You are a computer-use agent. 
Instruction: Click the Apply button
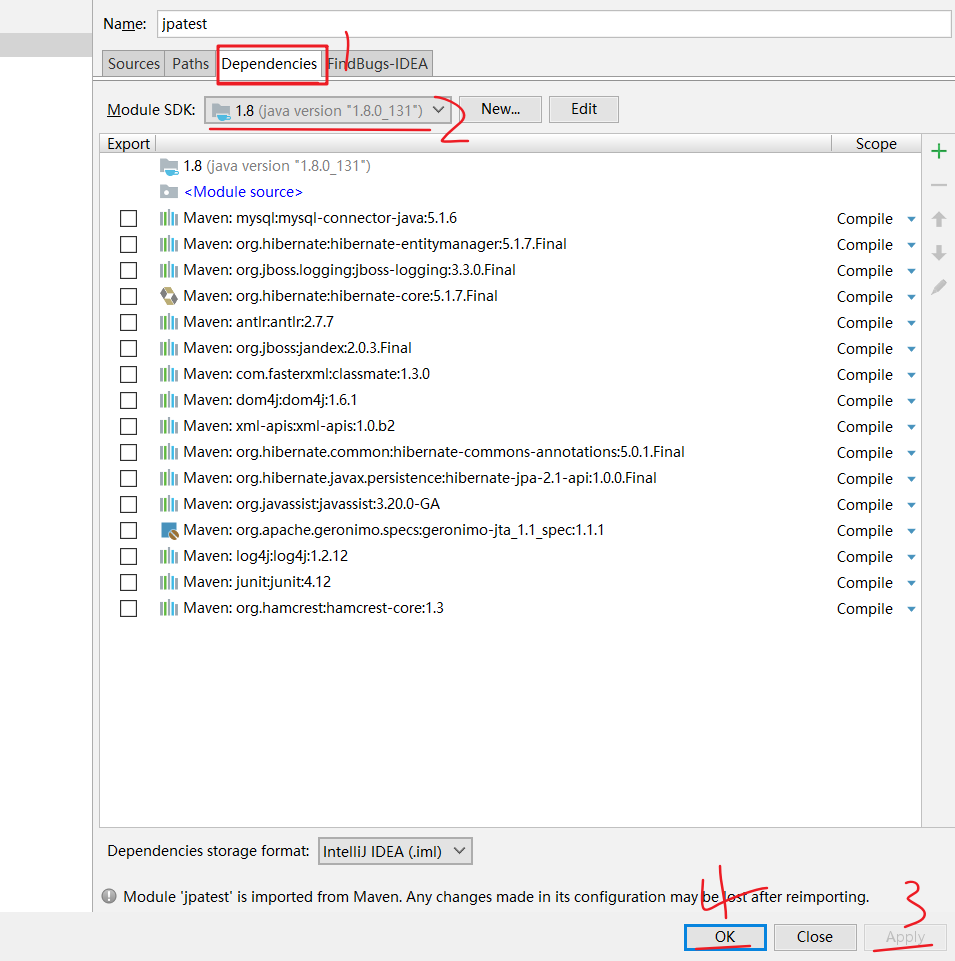905,936
